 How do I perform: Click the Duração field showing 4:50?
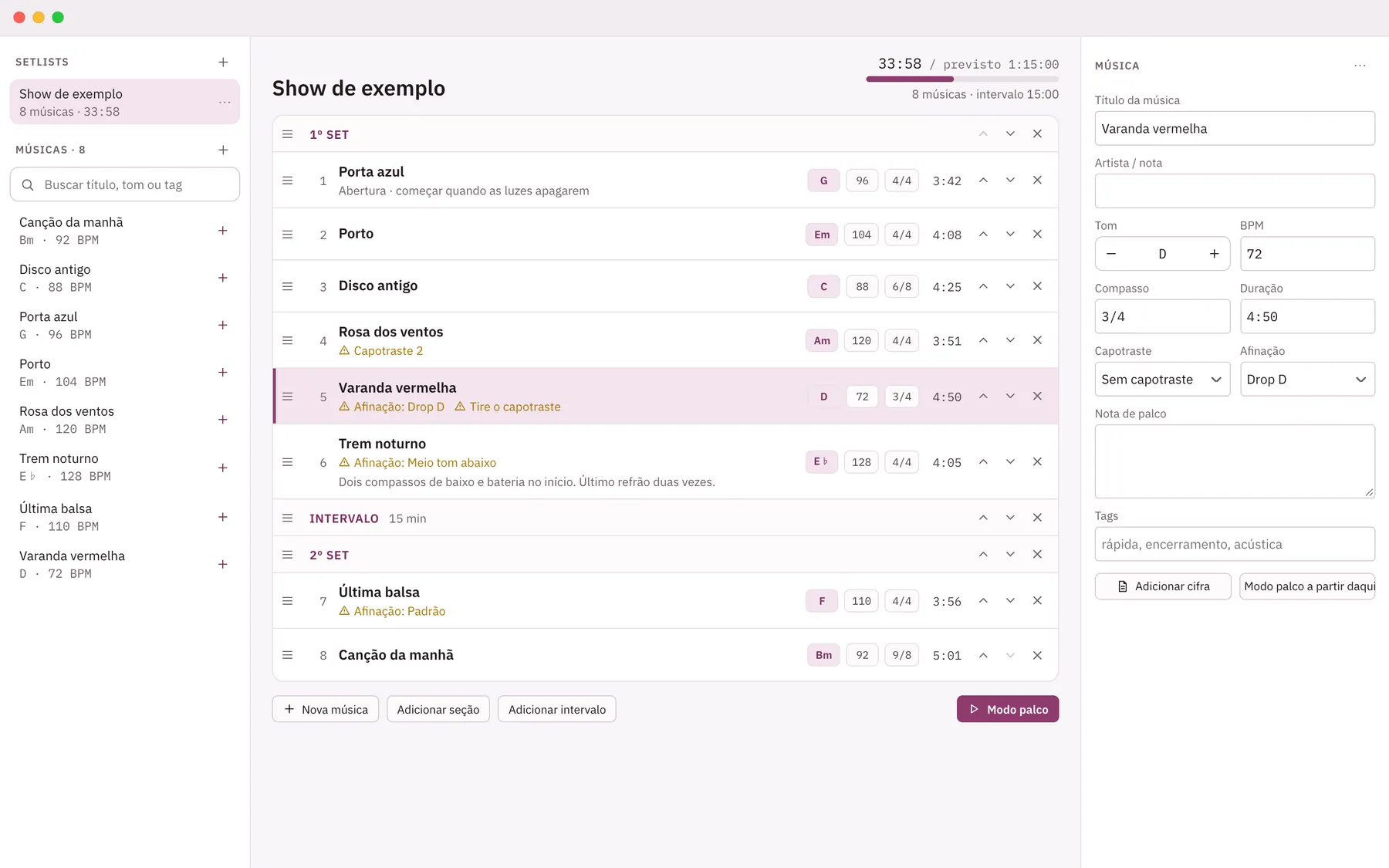click(1307, 316)
